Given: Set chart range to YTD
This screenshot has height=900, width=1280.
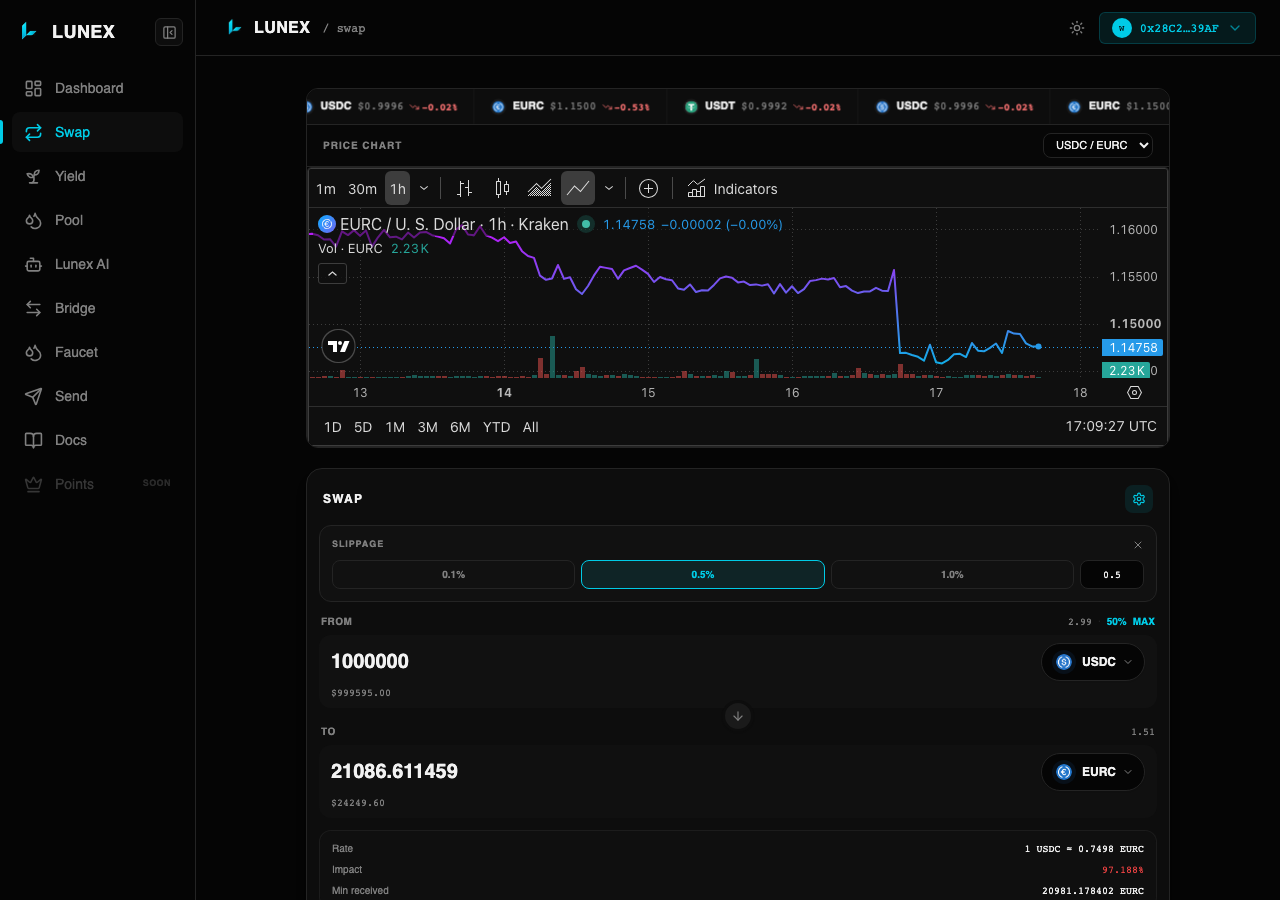Looking at the screenshot, I should [497, 427].
